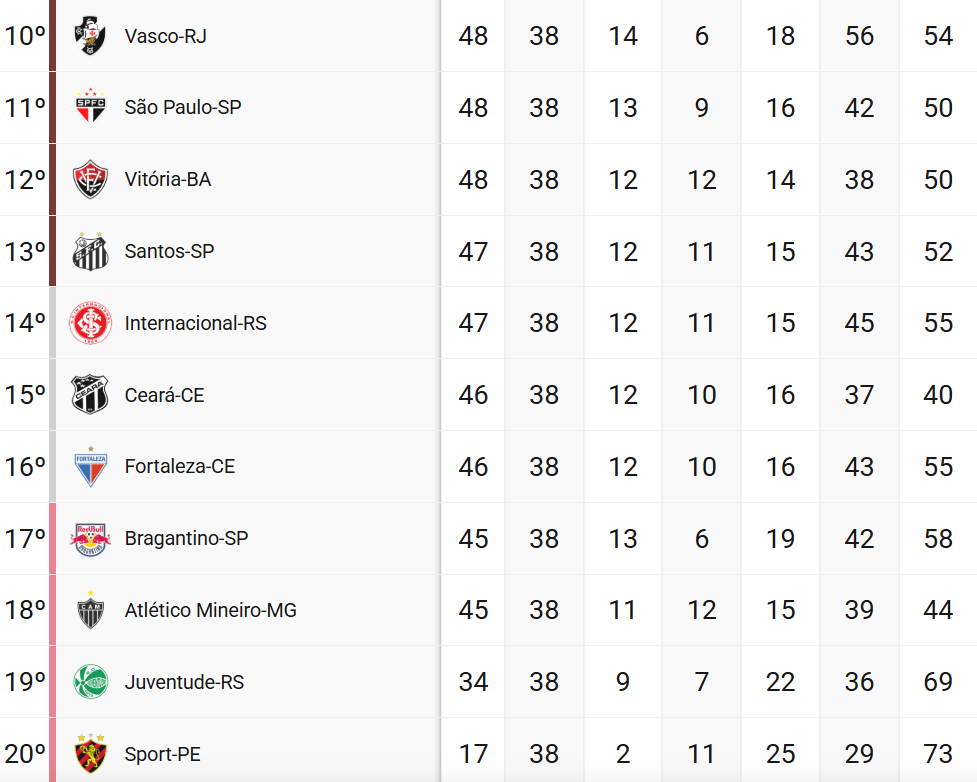
Task: Click the Ceará-CE club crest
Action: 90,395
